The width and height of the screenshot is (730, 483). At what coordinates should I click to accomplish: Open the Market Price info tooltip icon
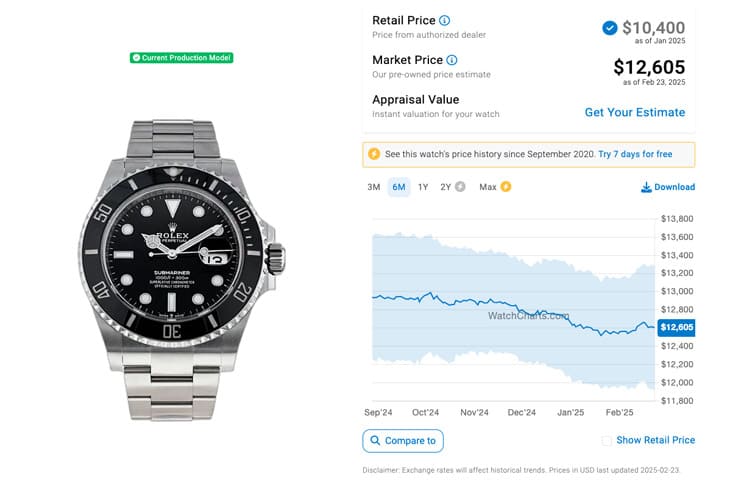tap(452, 60)
